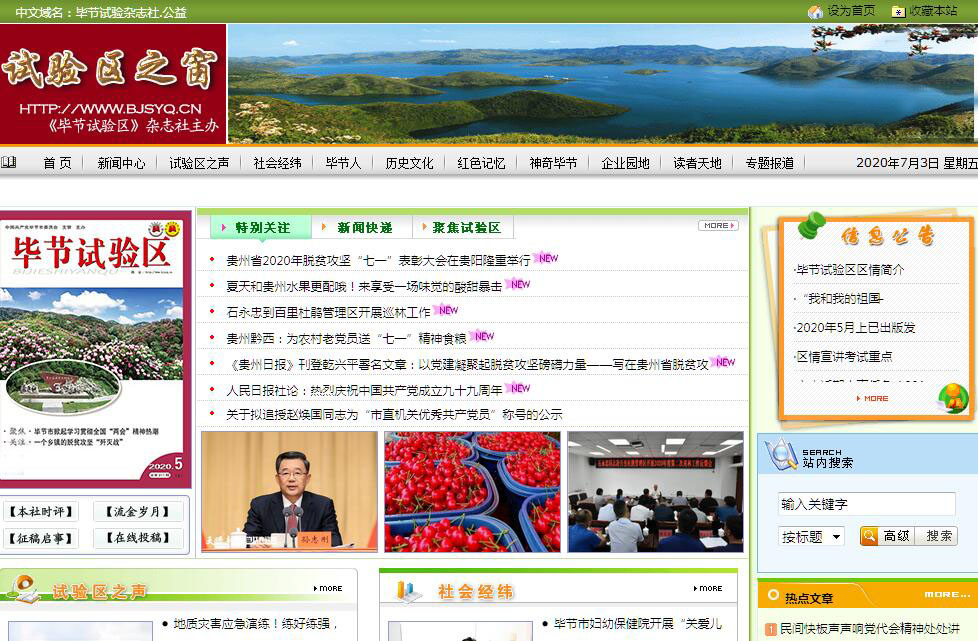The height and width of the screenshot is (641, 978).
Task: Open the 按标题 search type dropdown
Action: pos(811,536)
